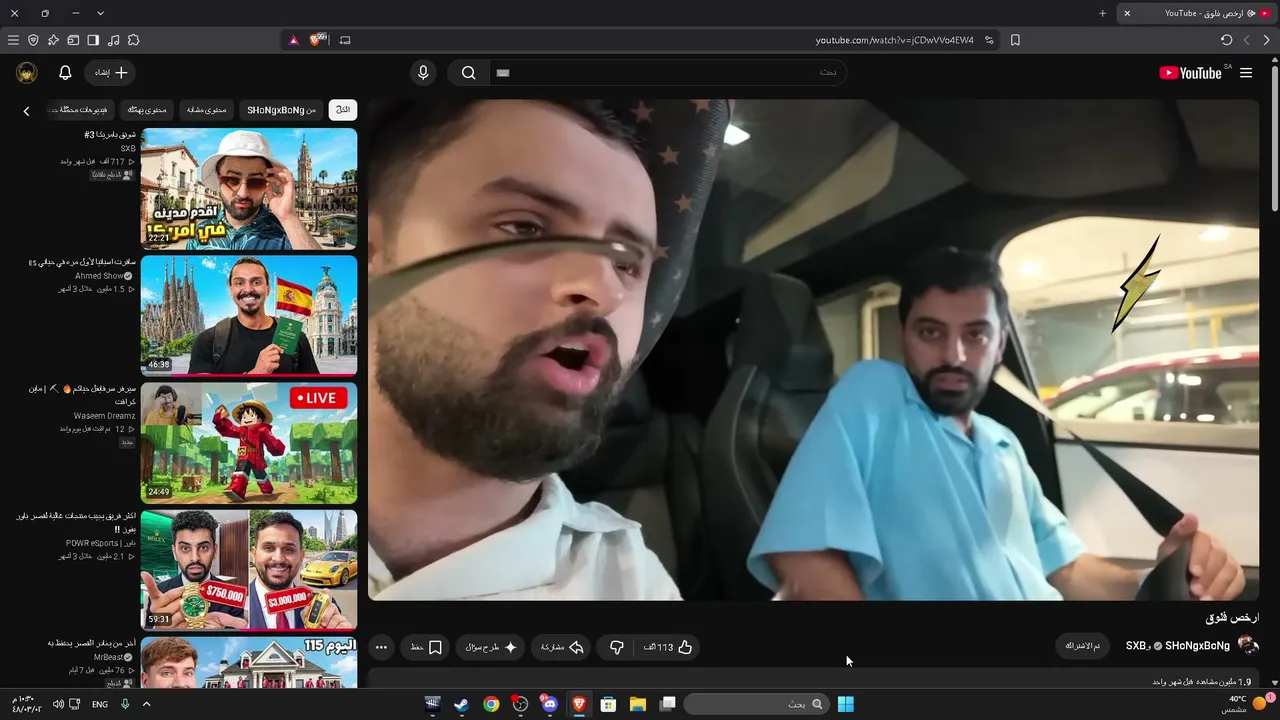Open the Ahmed Show channel name
Image resolution: width=1280 pixels, height=720 pixels.
(99, 276)
